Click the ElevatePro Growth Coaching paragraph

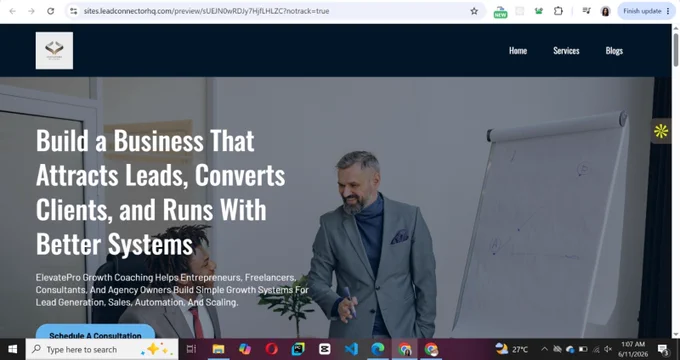[x=172, y=290]
